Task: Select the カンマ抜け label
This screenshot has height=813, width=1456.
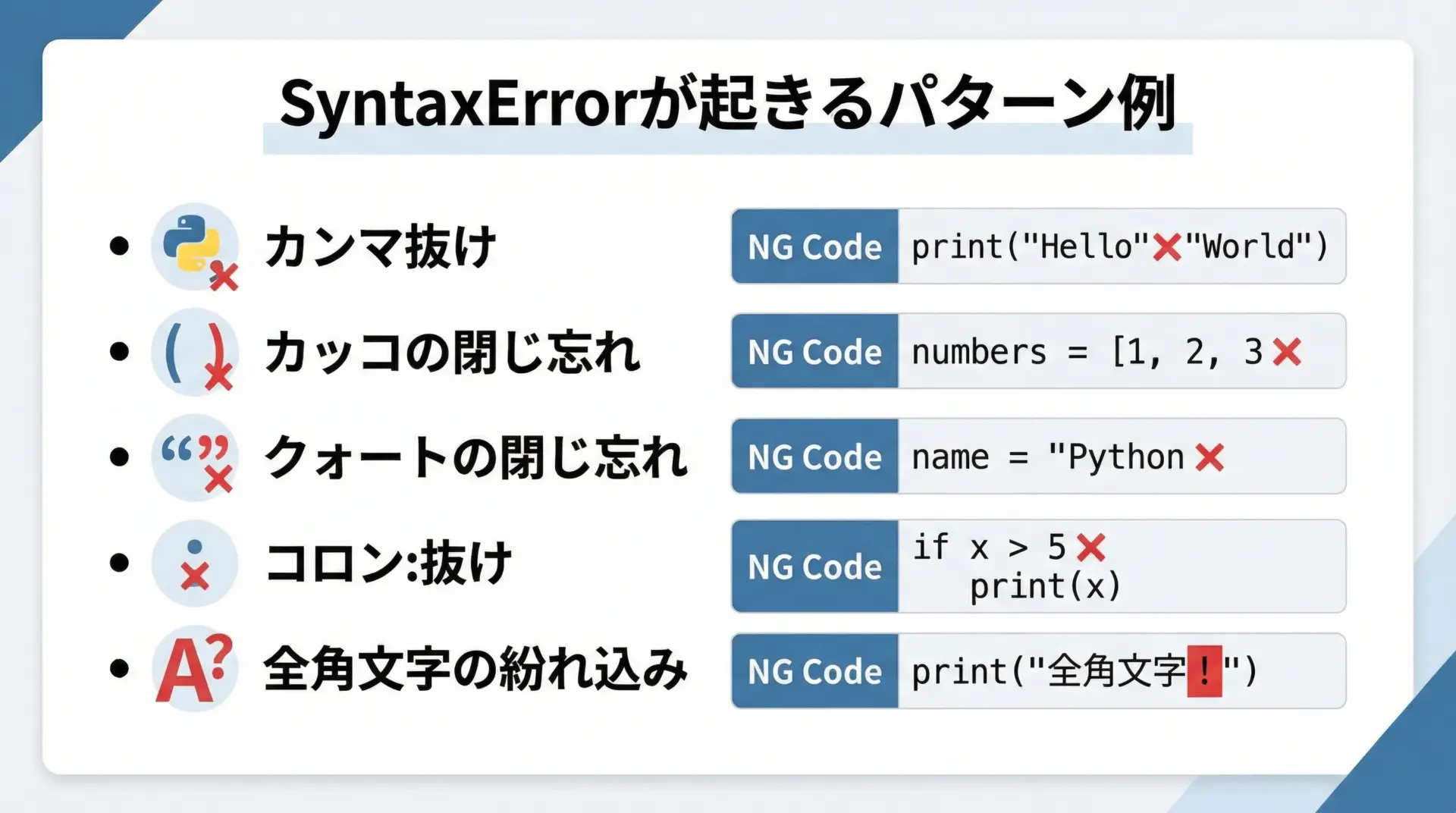Action: pos(380,247)
